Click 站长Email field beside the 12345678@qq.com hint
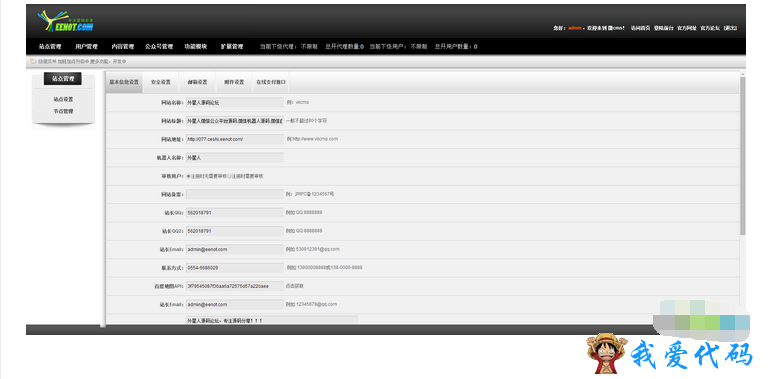This screenshot has height=379, width=770. (234, 304)
